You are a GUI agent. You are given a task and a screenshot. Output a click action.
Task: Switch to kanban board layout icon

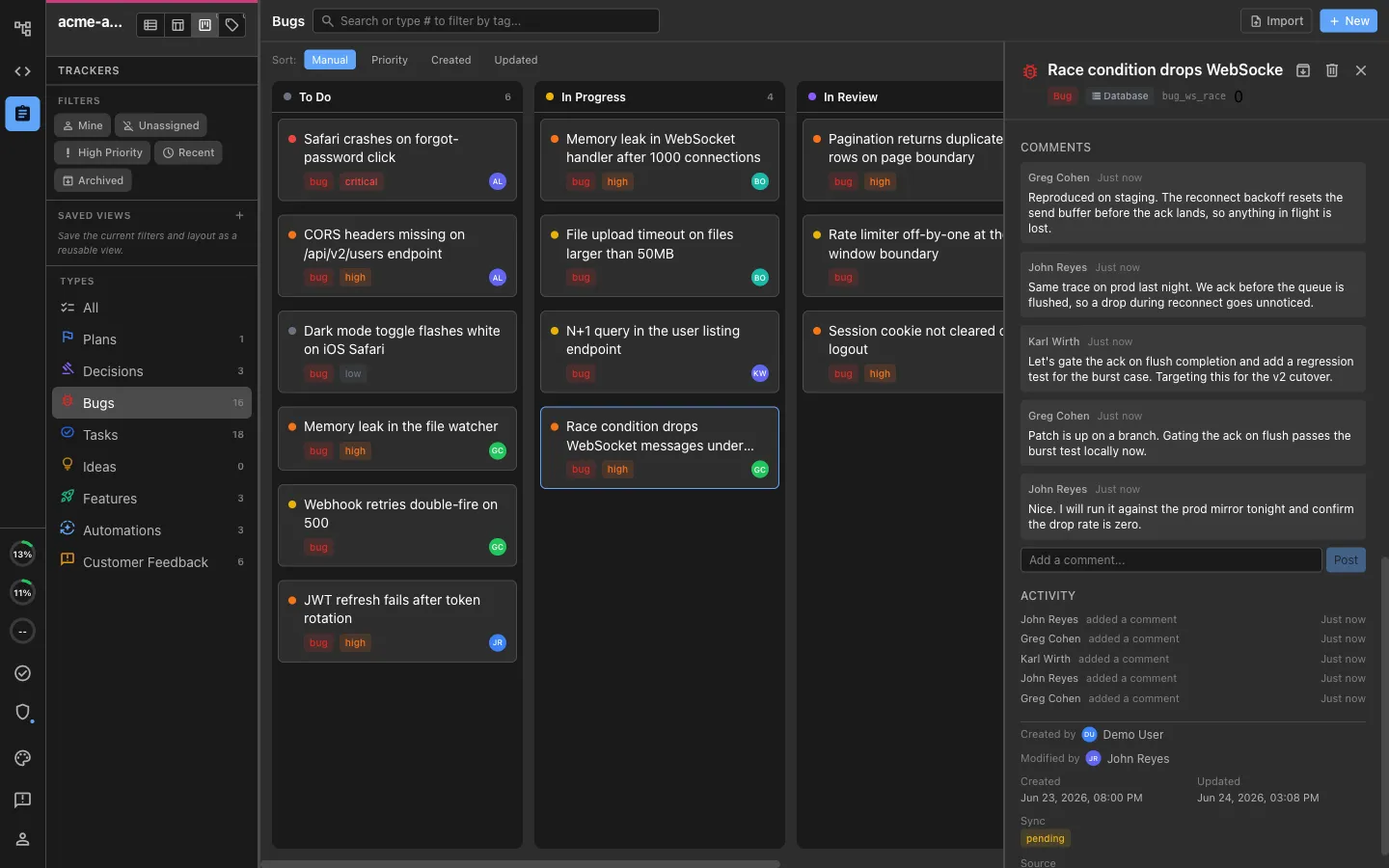[x=204, y=25]
